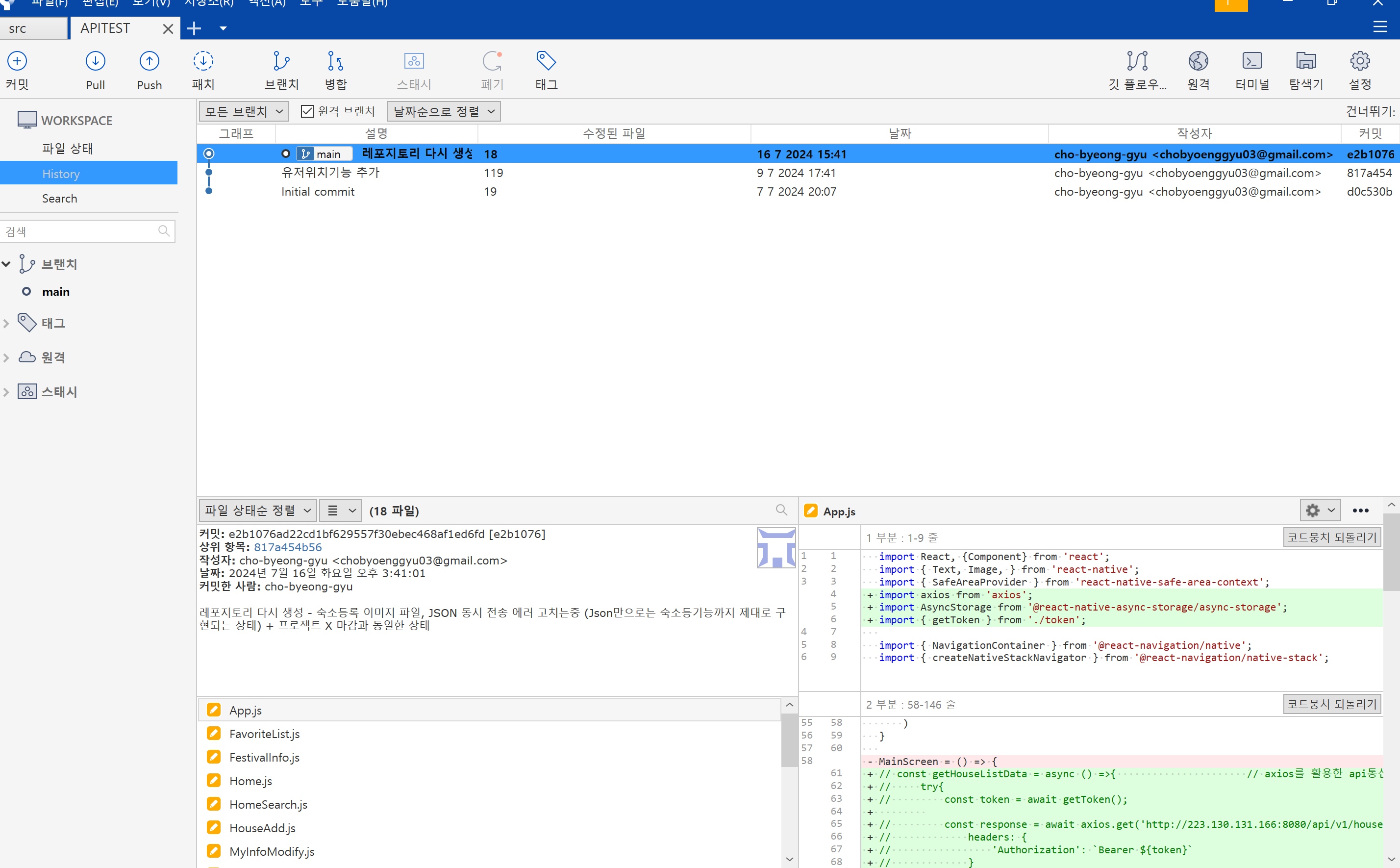This screenshot has height=868, width=1400.
Task: Collapse the 브랜치 tree section
Action: (x=6, y=264)
